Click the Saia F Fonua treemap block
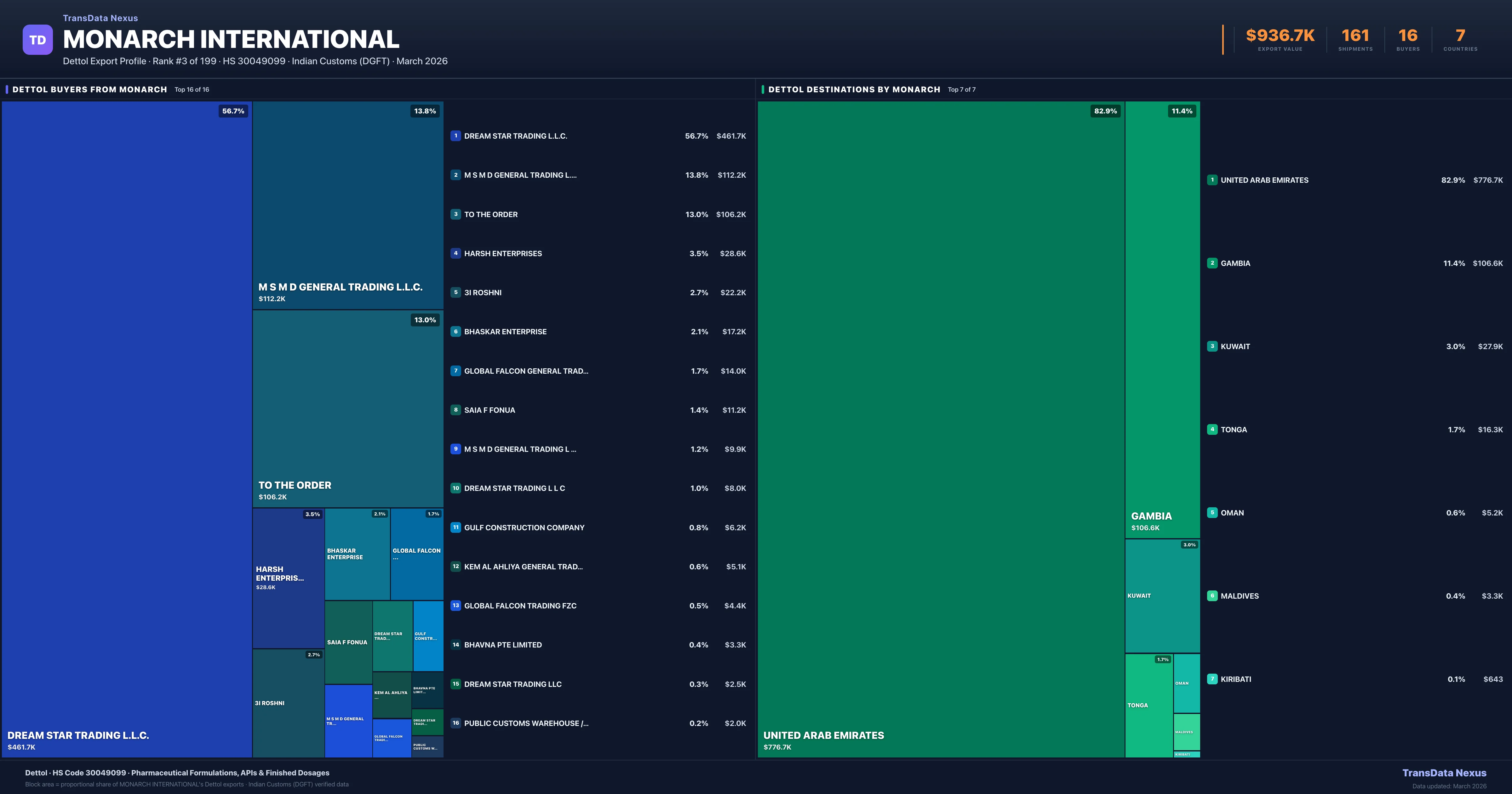The height and width of the screenshot is (794, 1512). pyautogui.click(x=348, y=642)
